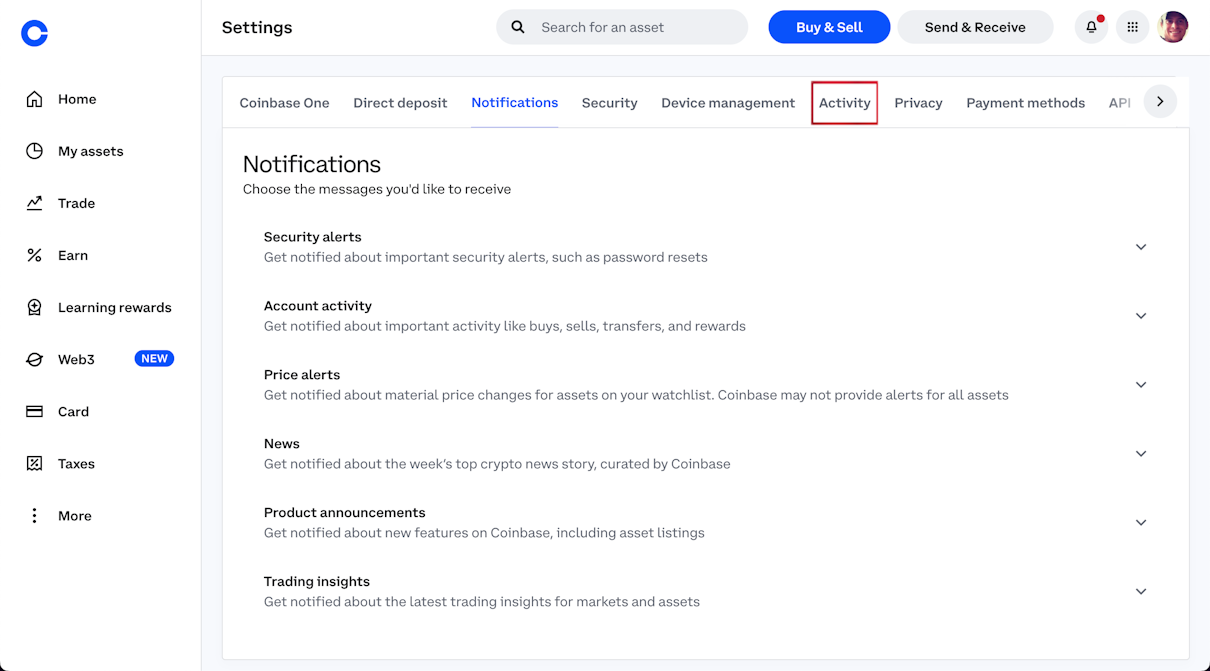Open the notifications bell icon
Viewport: 1210px width, 671px height.
(x=1091, y=27)
